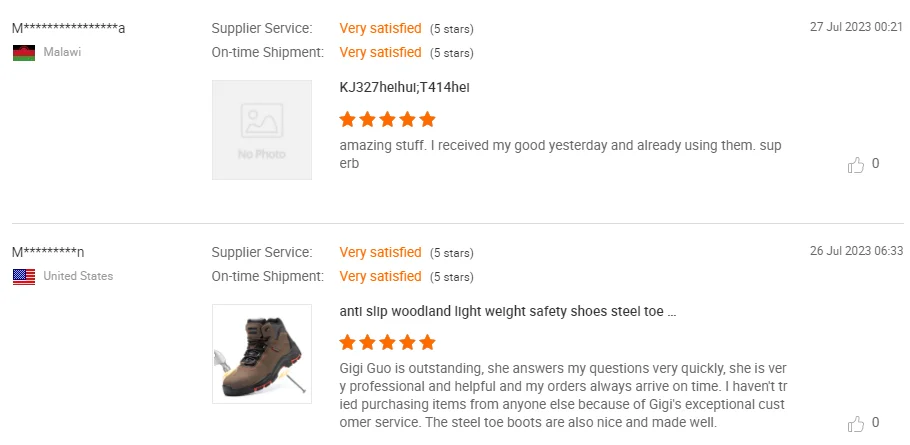Click the 26 Jul 2023 06:33 timestamp

tap(856, 251)
